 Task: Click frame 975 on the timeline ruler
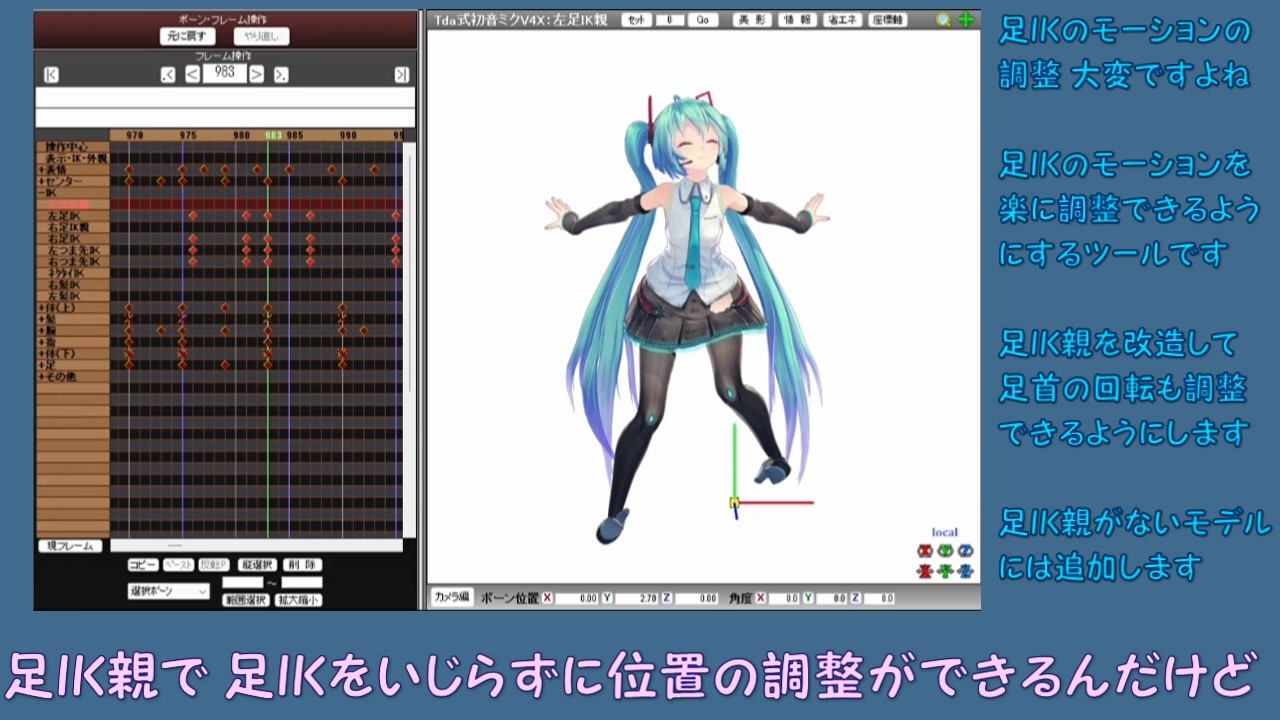tap(187, 134)
